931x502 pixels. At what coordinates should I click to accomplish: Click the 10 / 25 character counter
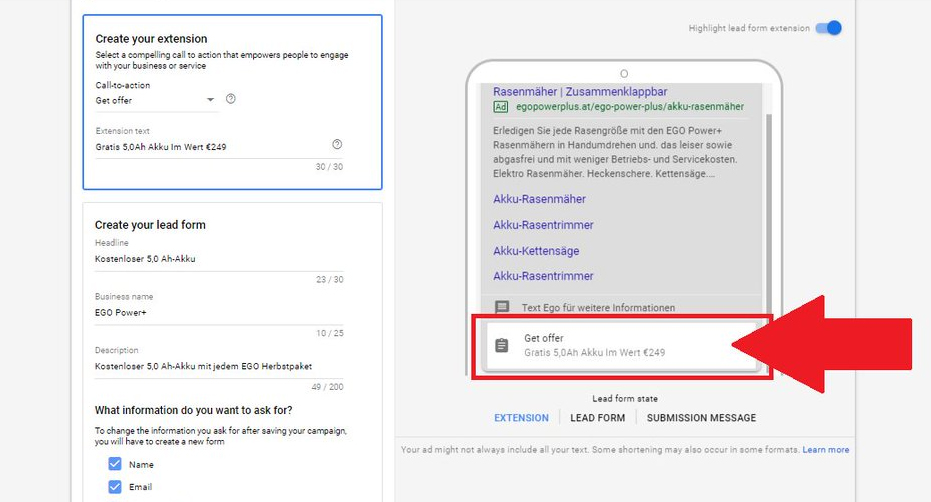click(330, 333)
